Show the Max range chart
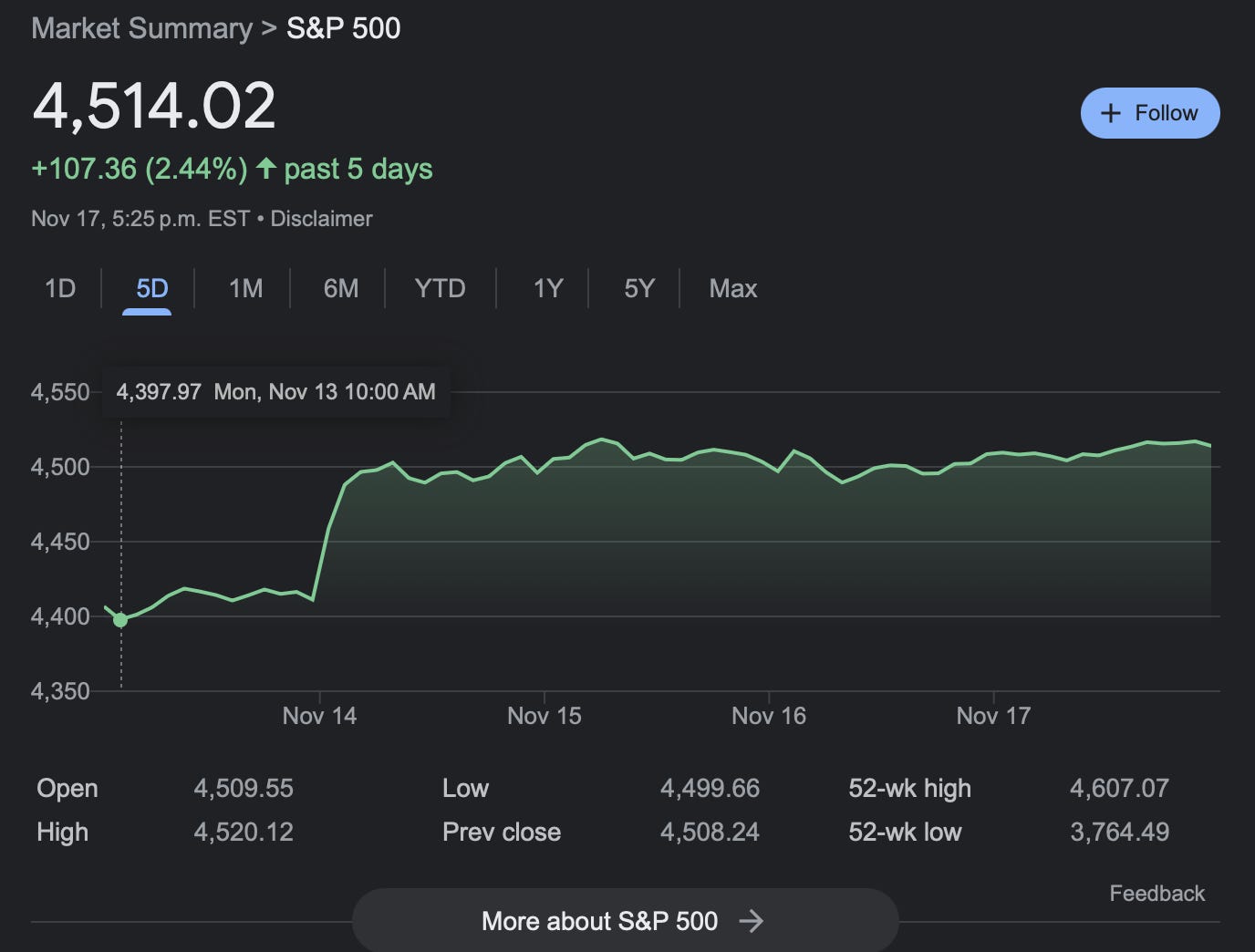Screen dimensions: 1255x952 733,289
